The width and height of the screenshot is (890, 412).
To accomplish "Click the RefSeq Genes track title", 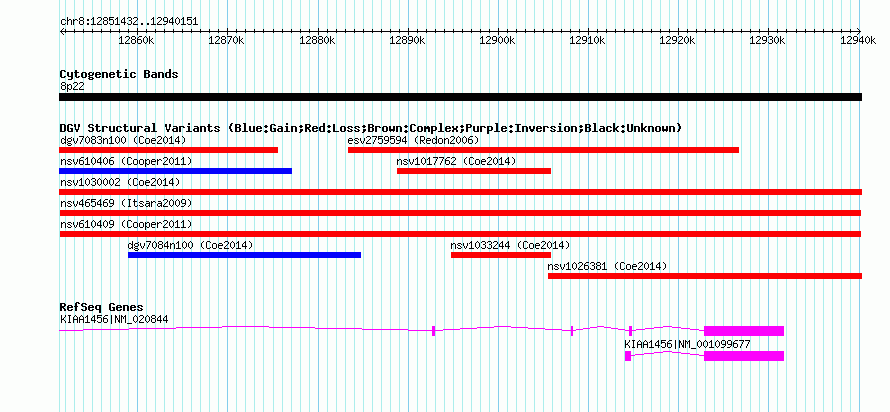I will pos(101,308).
